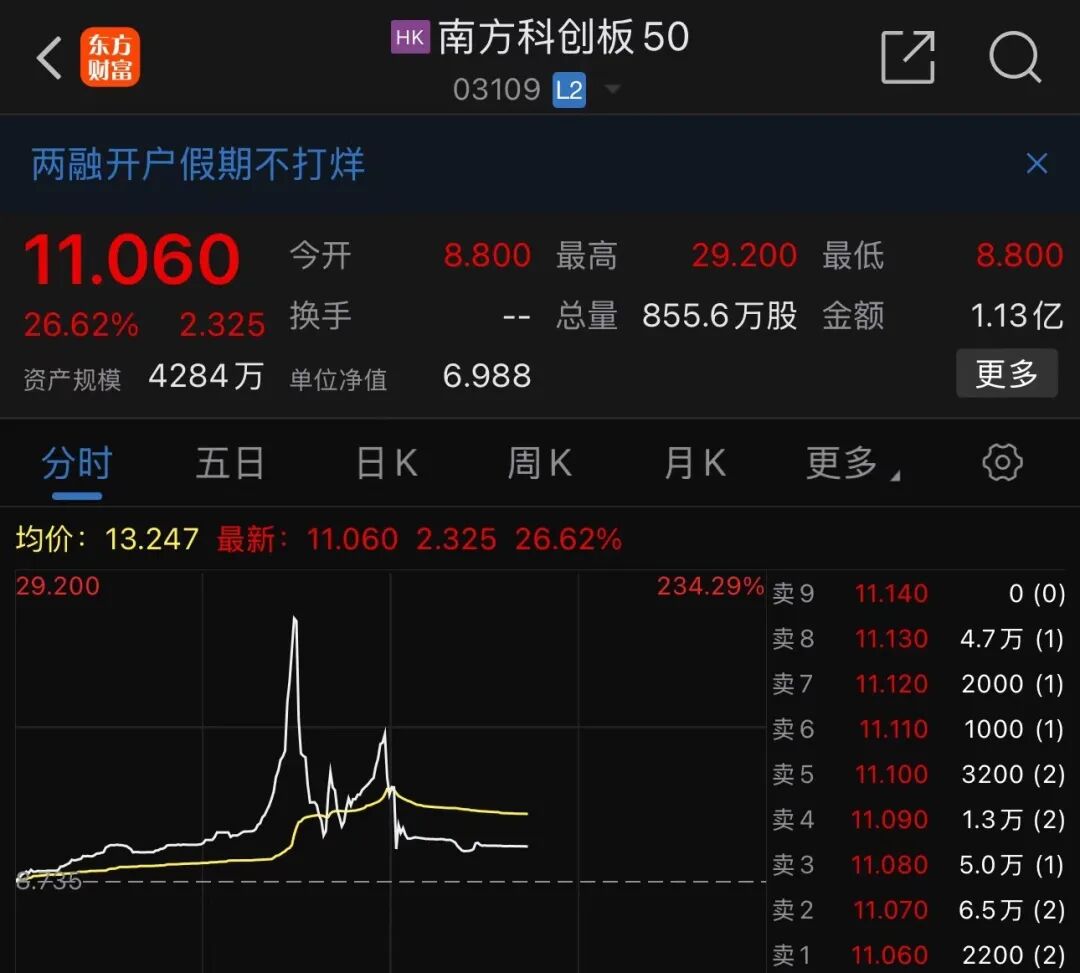Image resolution: width=1080 pixels, height=973 pixels.
Task: Expand the stock code dropdown arrow
Action: 612,89
